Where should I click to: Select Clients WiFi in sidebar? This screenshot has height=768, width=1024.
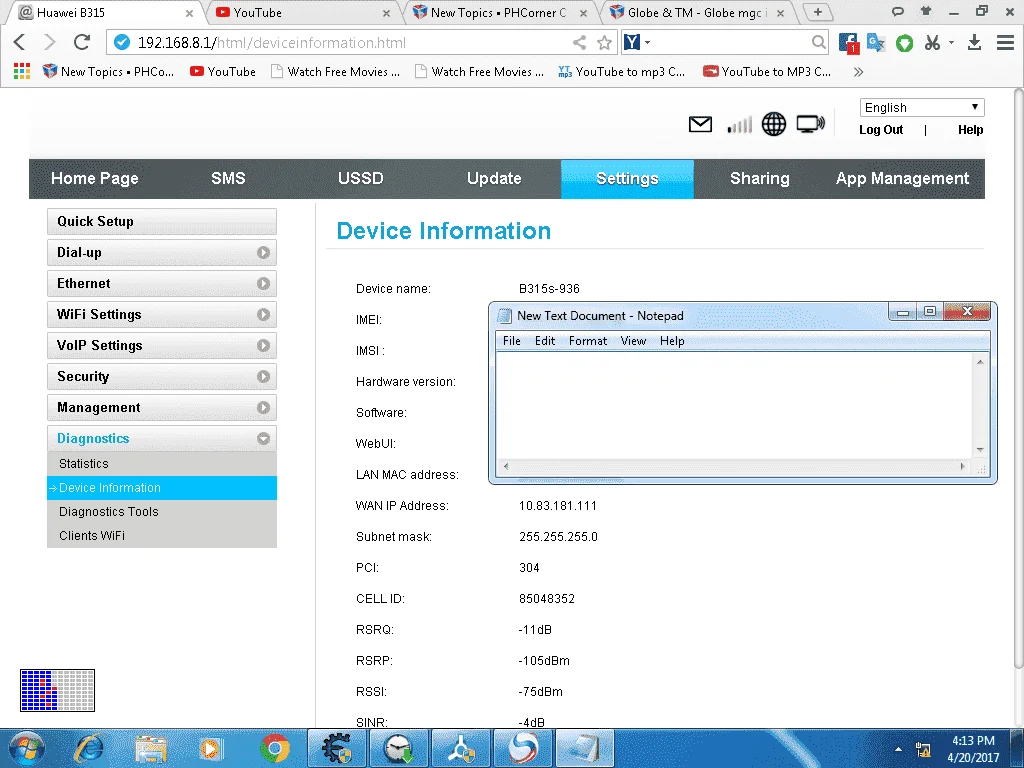(x=162, y=536)
